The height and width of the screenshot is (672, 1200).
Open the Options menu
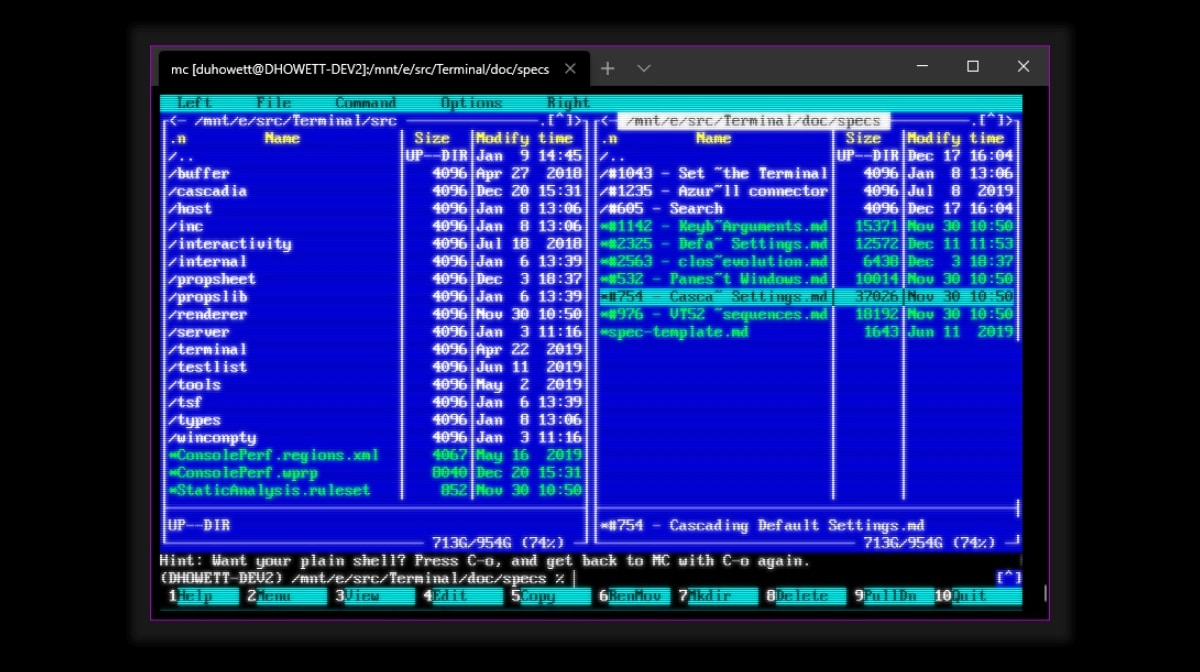(x=471, y=102)
